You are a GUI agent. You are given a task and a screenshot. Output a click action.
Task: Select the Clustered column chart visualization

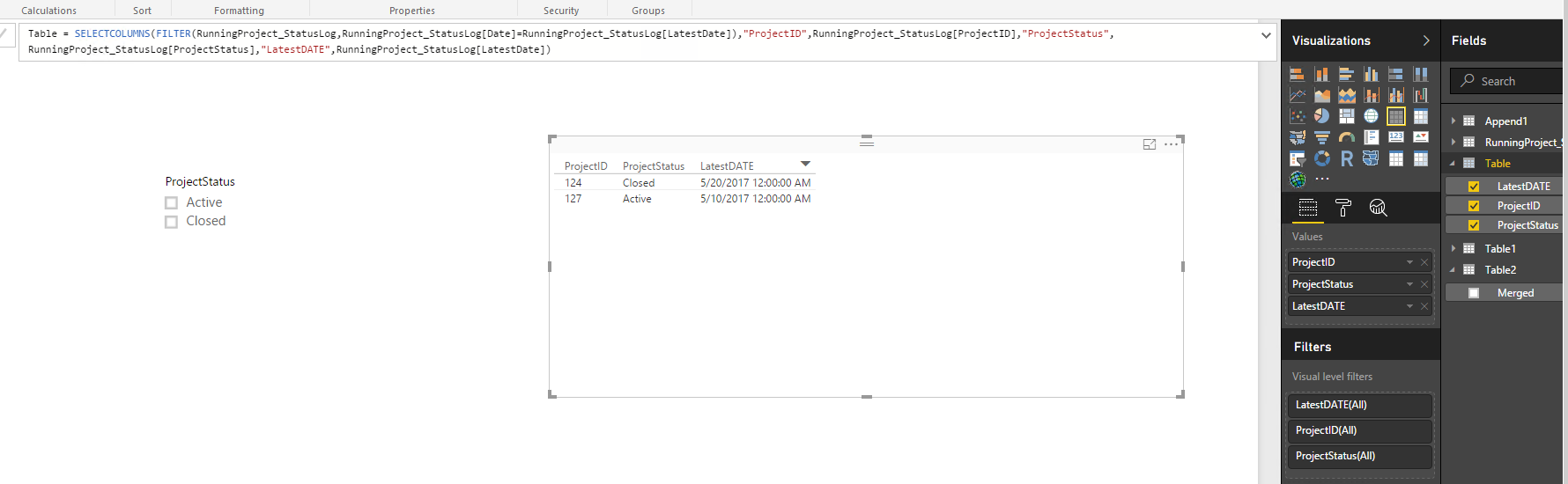[1372, 74]
